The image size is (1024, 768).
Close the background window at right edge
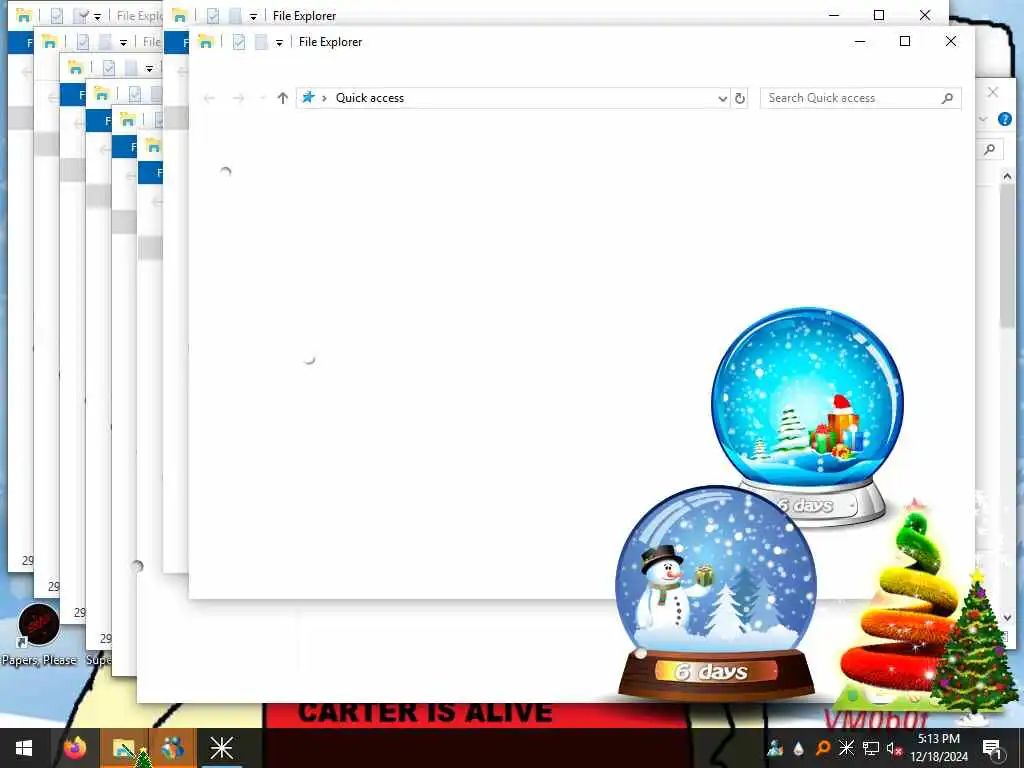pyautogui.click(x=993, y=92)
